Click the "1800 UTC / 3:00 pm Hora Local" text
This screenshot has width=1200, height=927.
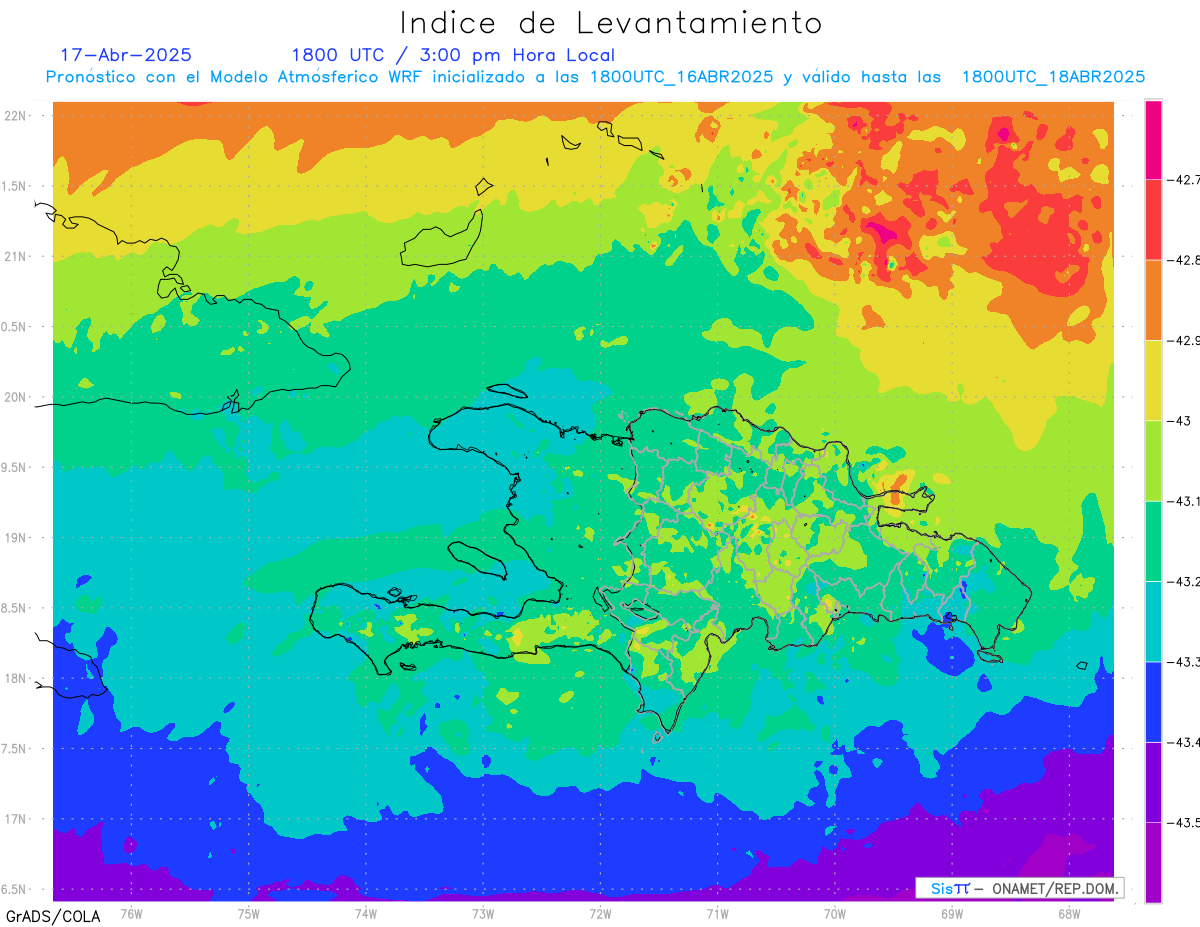tap(453, 55)
